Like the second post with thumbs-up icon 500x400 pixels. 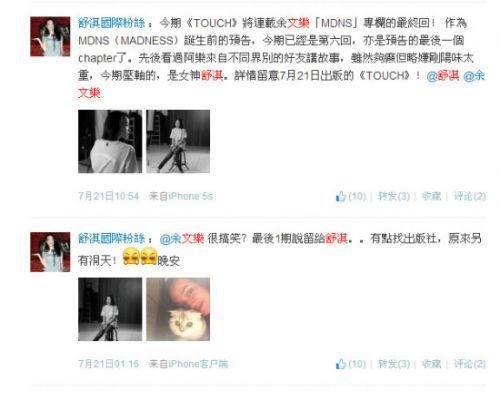(x=351, y=364)
